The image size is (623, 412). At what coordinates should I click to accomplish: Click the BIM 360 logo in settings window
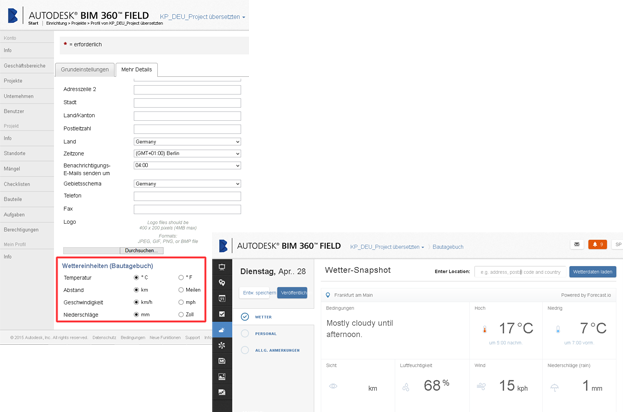point(13,16)
